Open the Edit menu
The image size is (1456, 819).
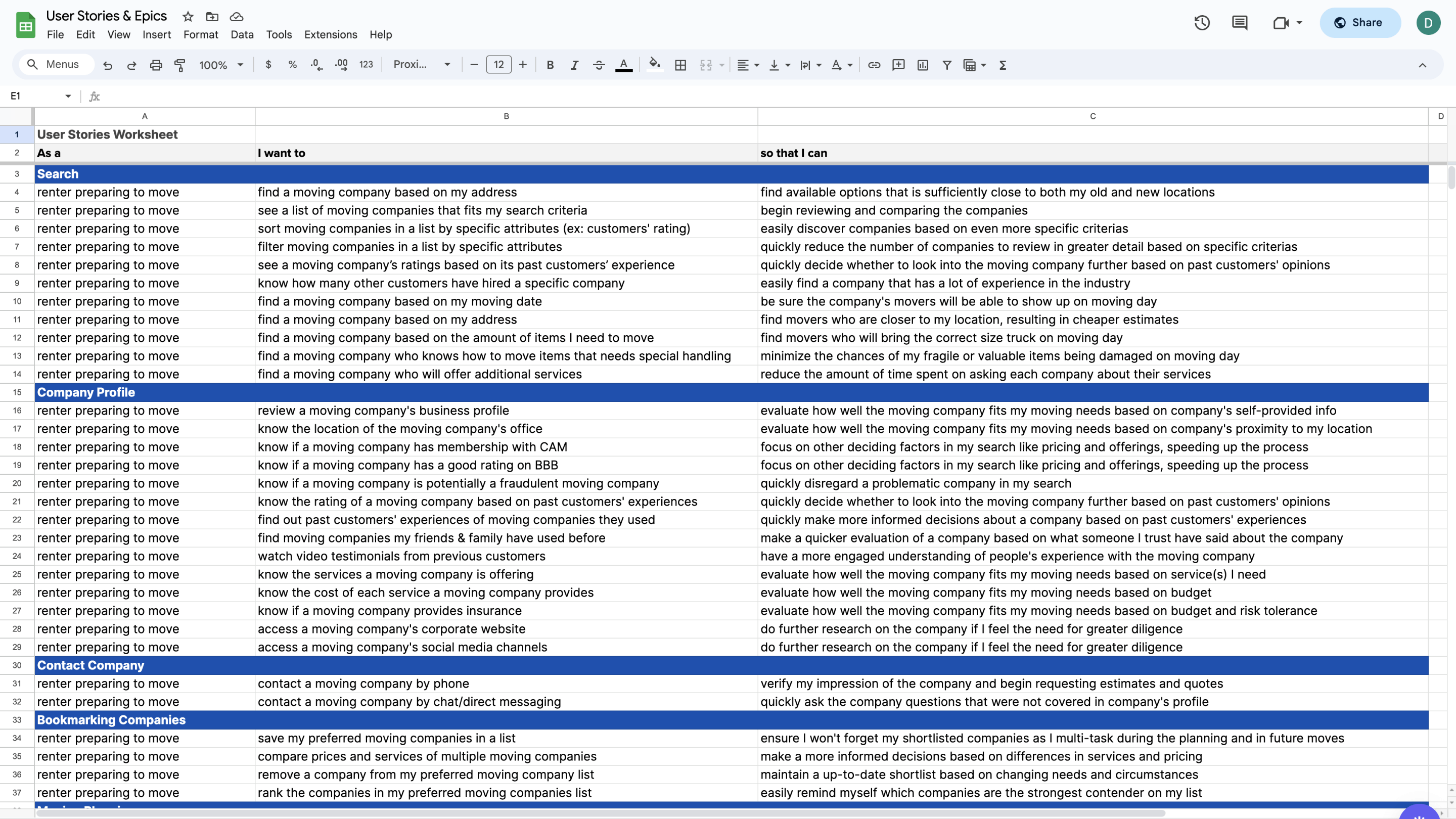coord(85,34)
